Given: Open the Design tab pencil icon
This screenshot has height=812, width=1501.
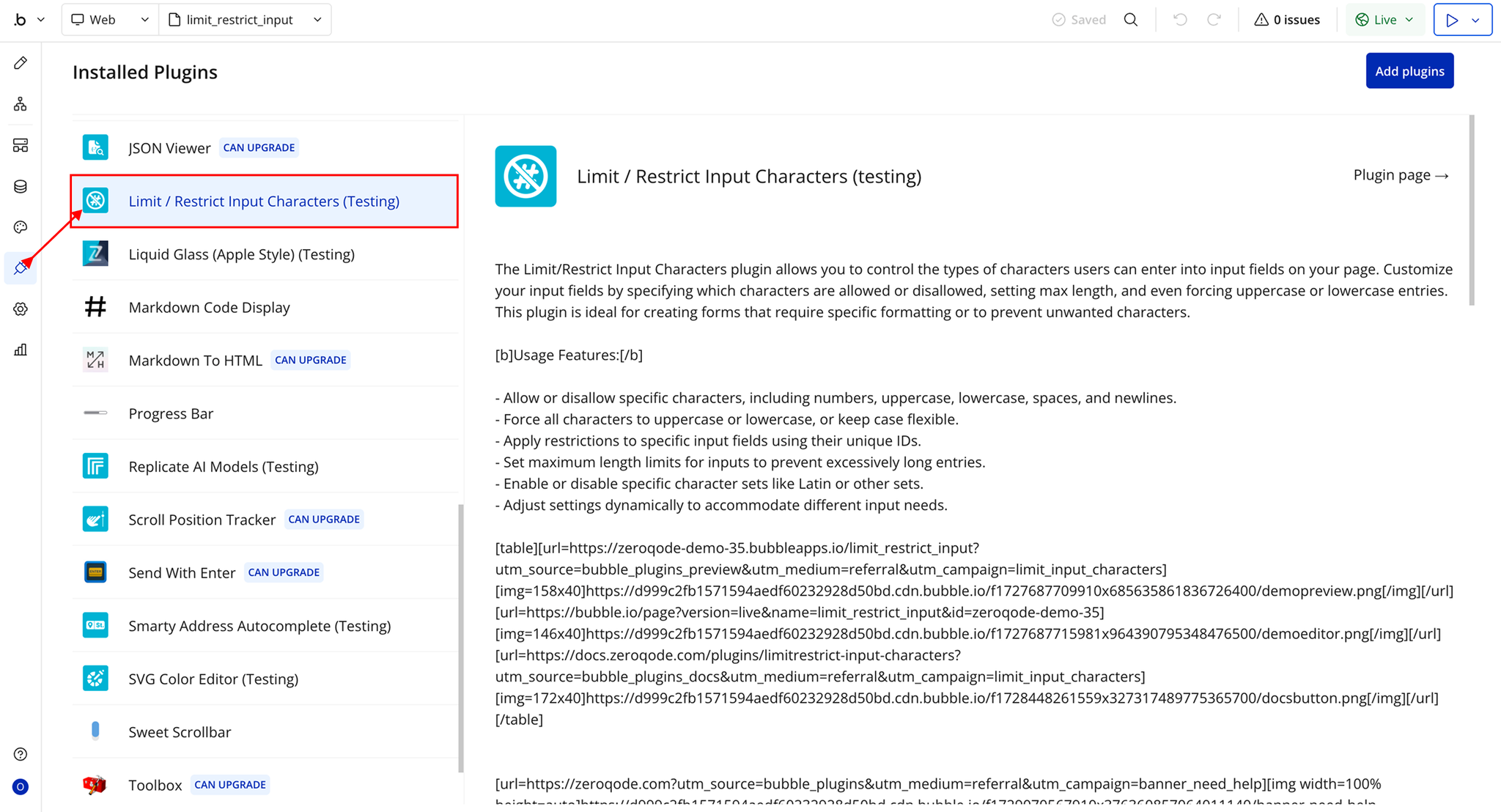Looking at the screenshot, I should pyautogui.click(x=21, y=63).
